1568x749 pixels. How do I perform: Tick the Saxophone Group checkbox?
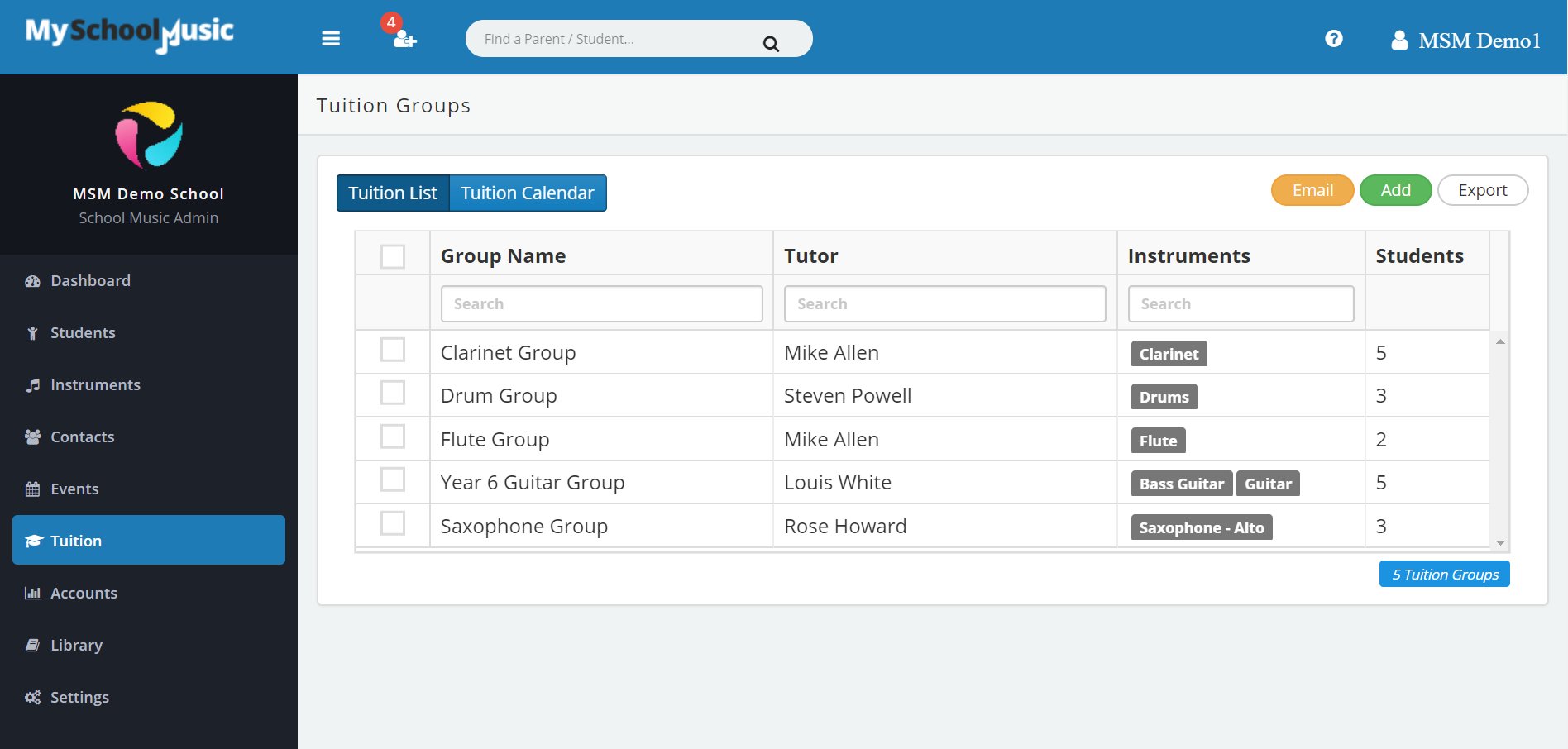tap(393, 523)
